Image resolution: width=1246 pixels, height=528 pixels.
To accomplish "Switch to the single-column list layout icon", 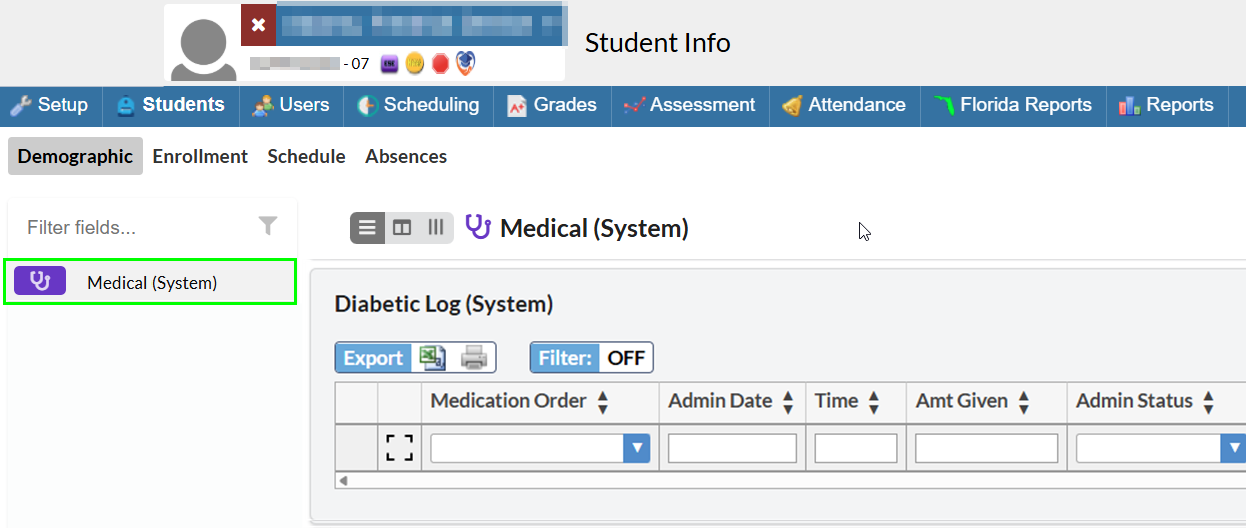I will click(x=367, y=228).
